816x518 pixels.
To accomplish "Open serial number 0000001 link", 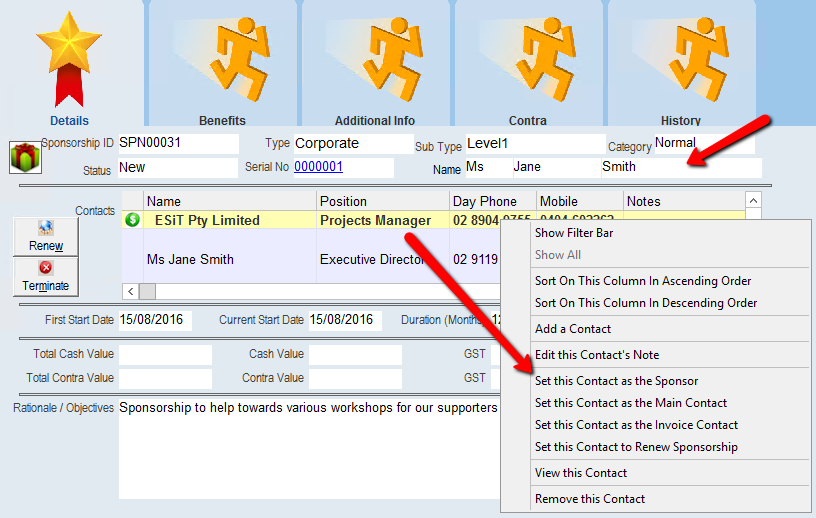I will tap(318, 167).
